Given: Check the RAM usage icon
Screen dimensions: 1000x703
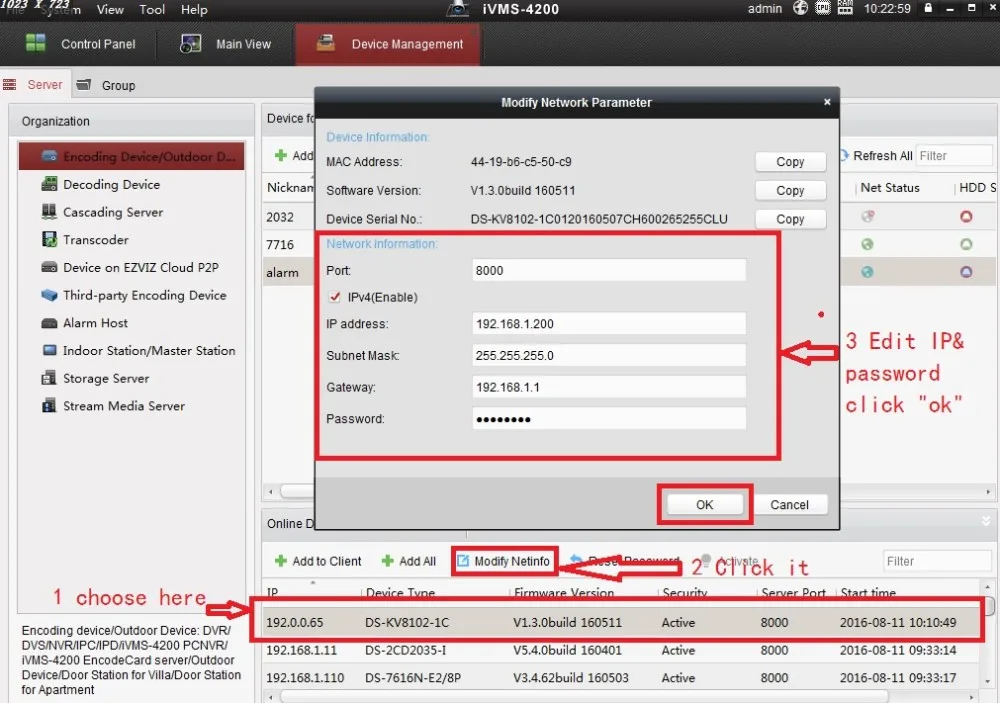Looking at the screenshot, I should (x=845, y=8).
